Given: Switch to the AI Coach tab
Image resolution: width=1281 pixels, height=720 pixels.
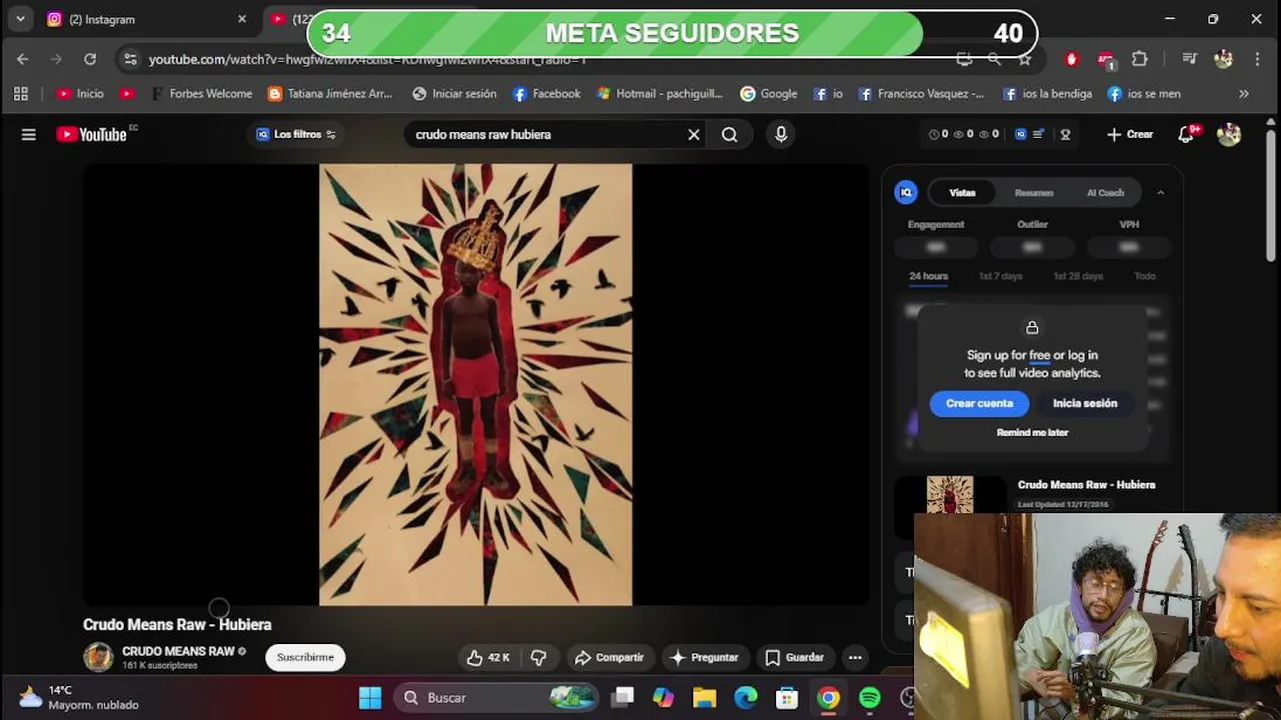Looking at the screenshot, I should pyautogui.click(x=1105, y=192).
